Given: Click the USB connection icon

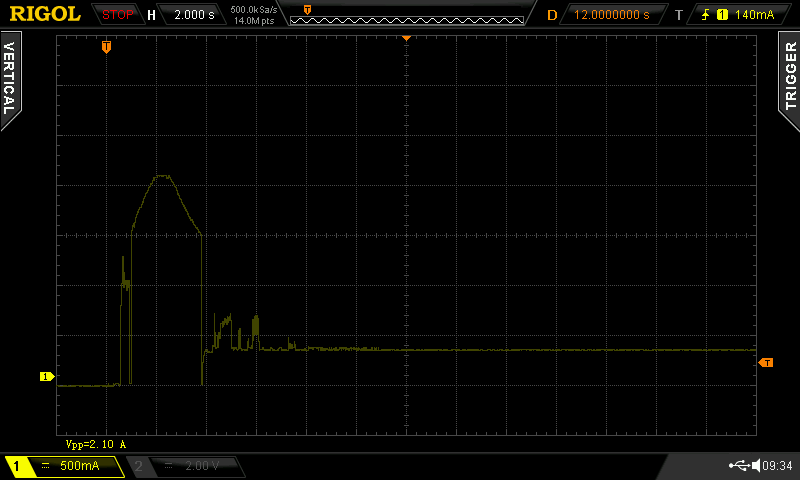Looking at the screenshot, I should 739,465.
